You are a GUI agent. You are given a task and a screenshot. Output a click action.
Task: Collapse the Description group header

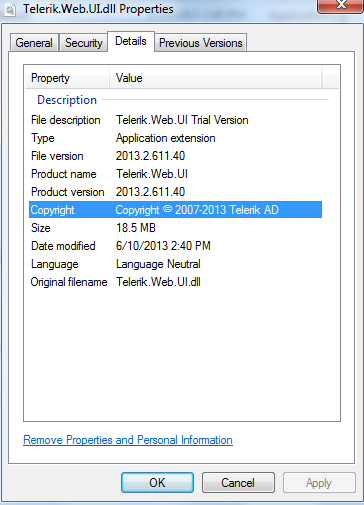[x=67, y=100]
